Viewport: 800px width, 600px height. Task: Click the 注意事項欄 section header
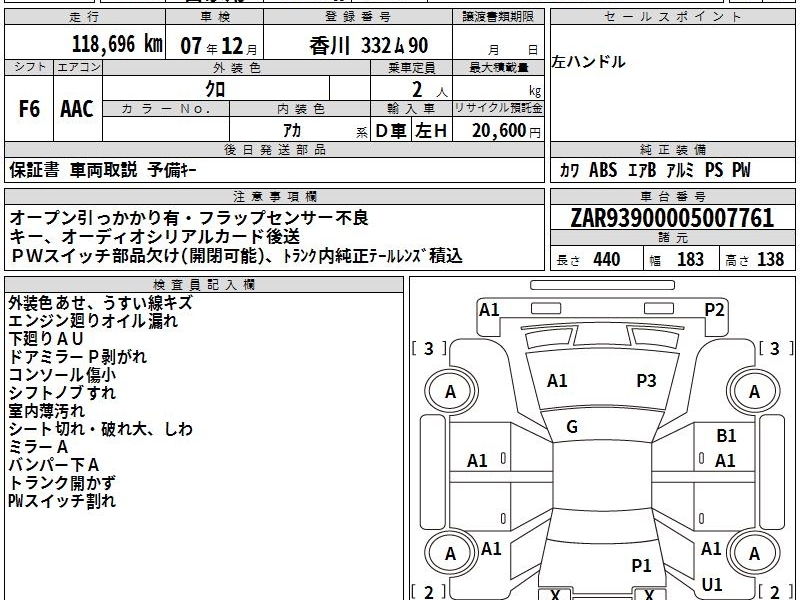pyautogui.click(x=274, y=196)
